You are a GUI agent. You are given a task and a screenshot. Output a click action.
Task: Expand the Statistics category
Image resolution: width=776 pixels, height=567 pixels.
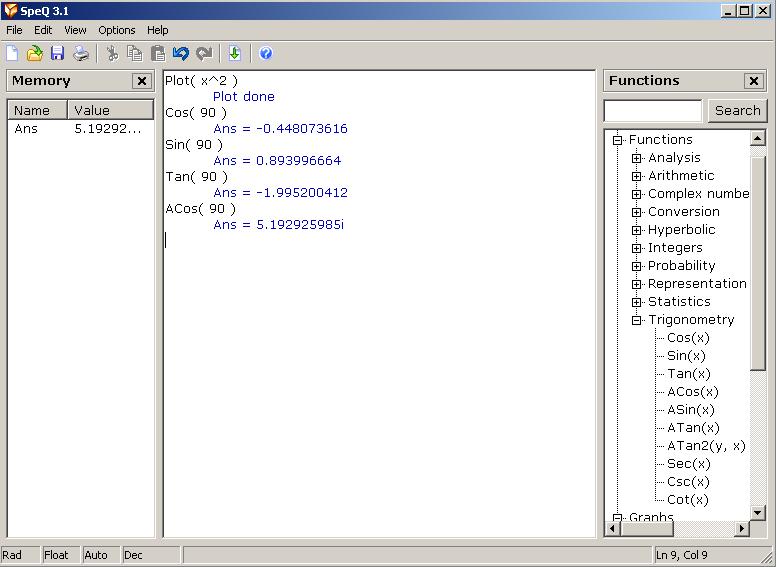point(636,302)
